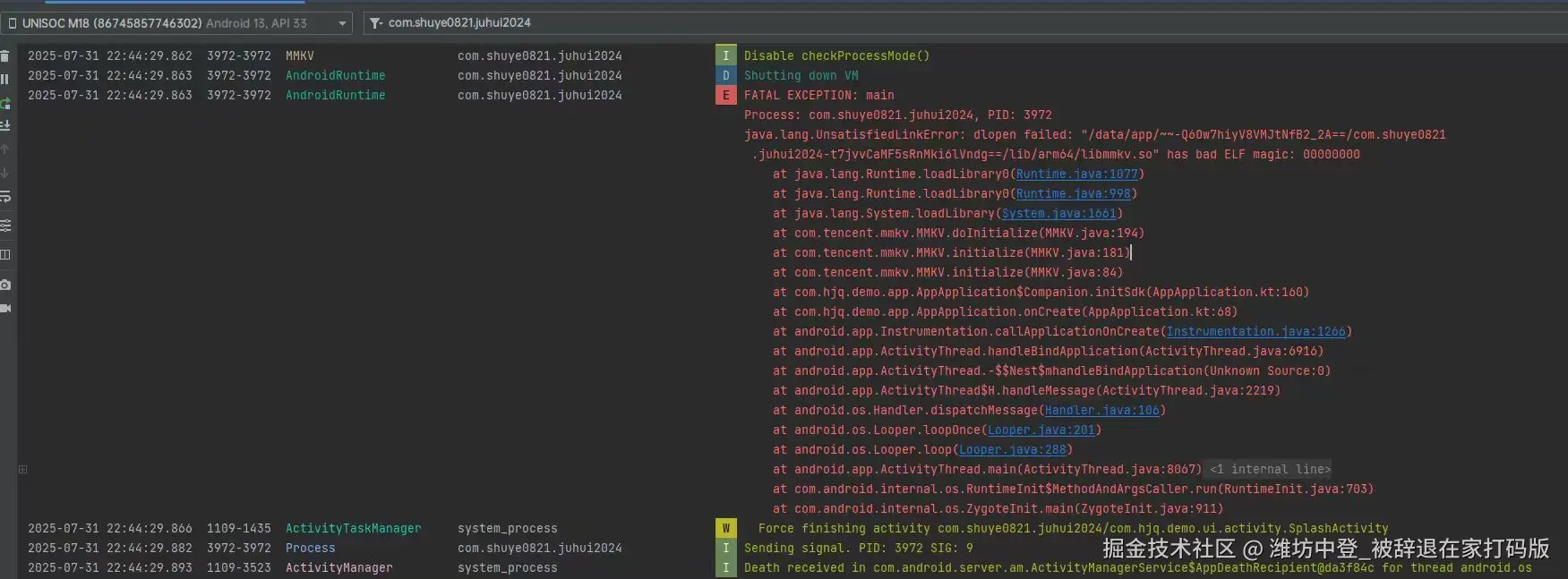Viewport: 1568px width, 579px height.
Task: Clear the logcat with the trash icon
Action: (4, 55)
